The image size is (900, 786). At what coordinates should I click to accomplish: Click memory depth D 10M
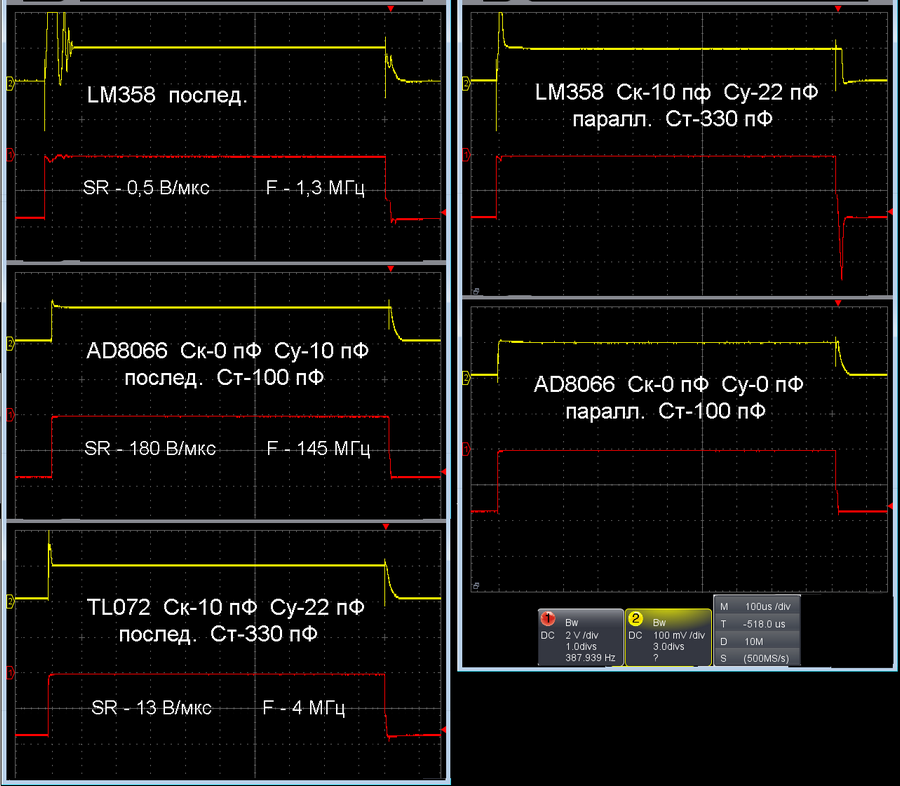757,641
